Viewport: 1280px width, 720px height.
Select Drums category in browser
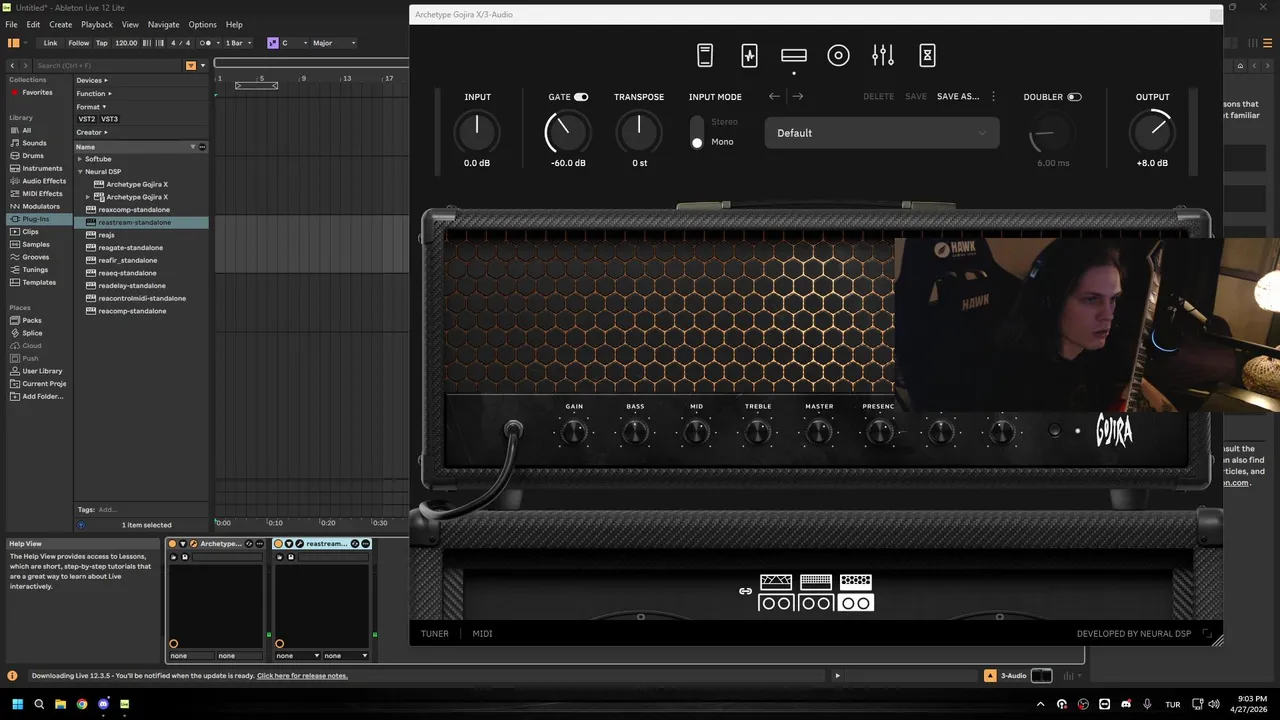(33, 156)
